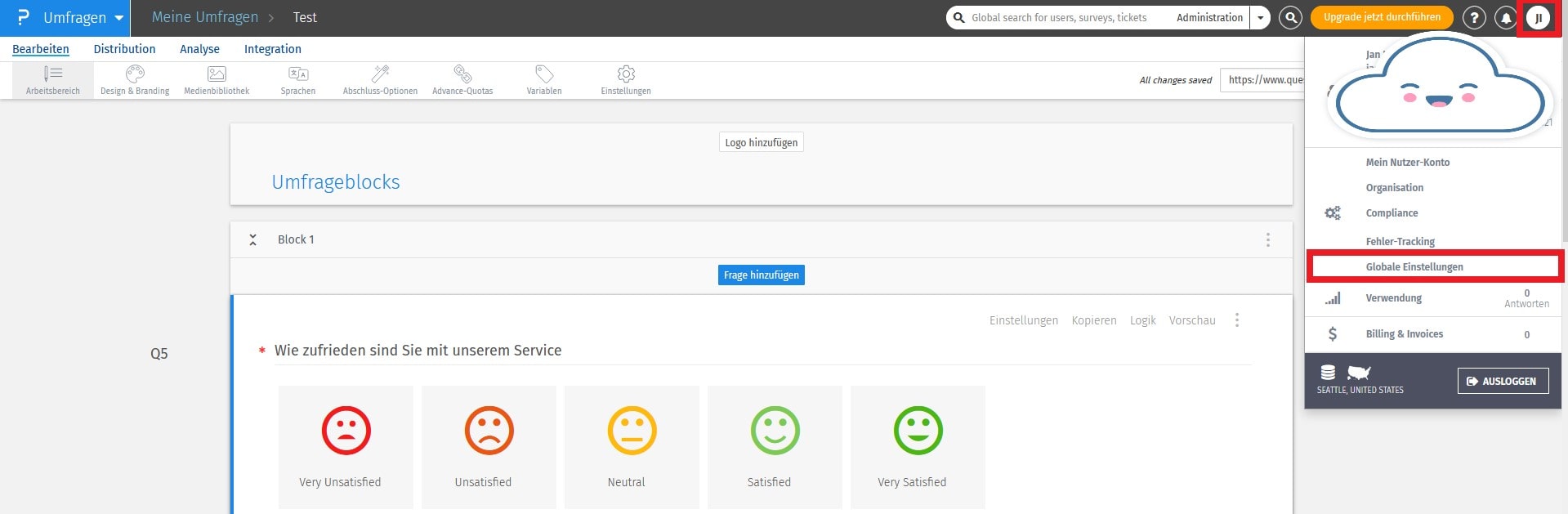This screenshot has width=1568, height=514.
Task: Select the Very Satisfied smiley option
Action: 918,447
